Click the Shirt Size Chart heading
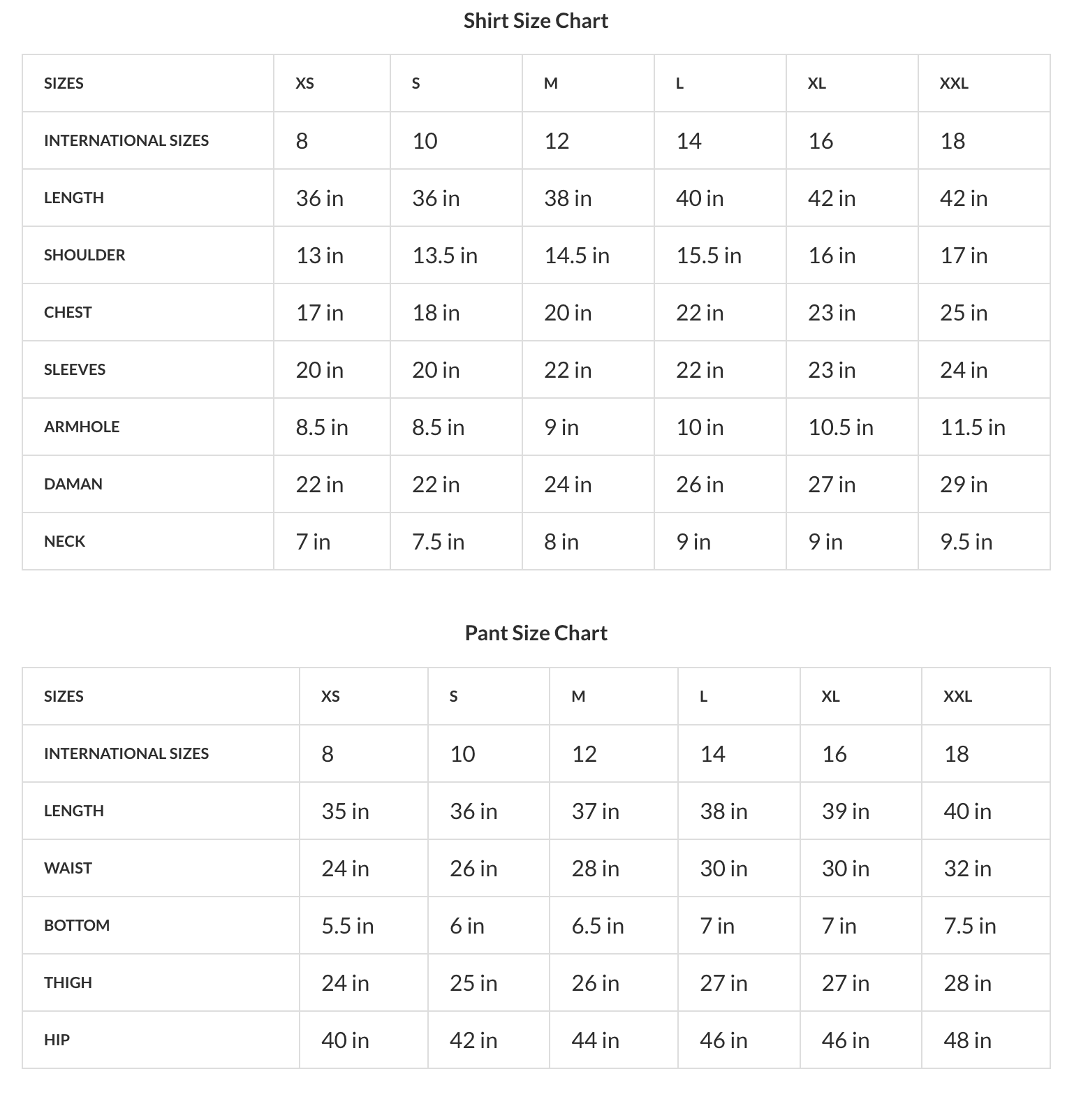This screenshot has width=1074, height=1120. coord(536,21)
